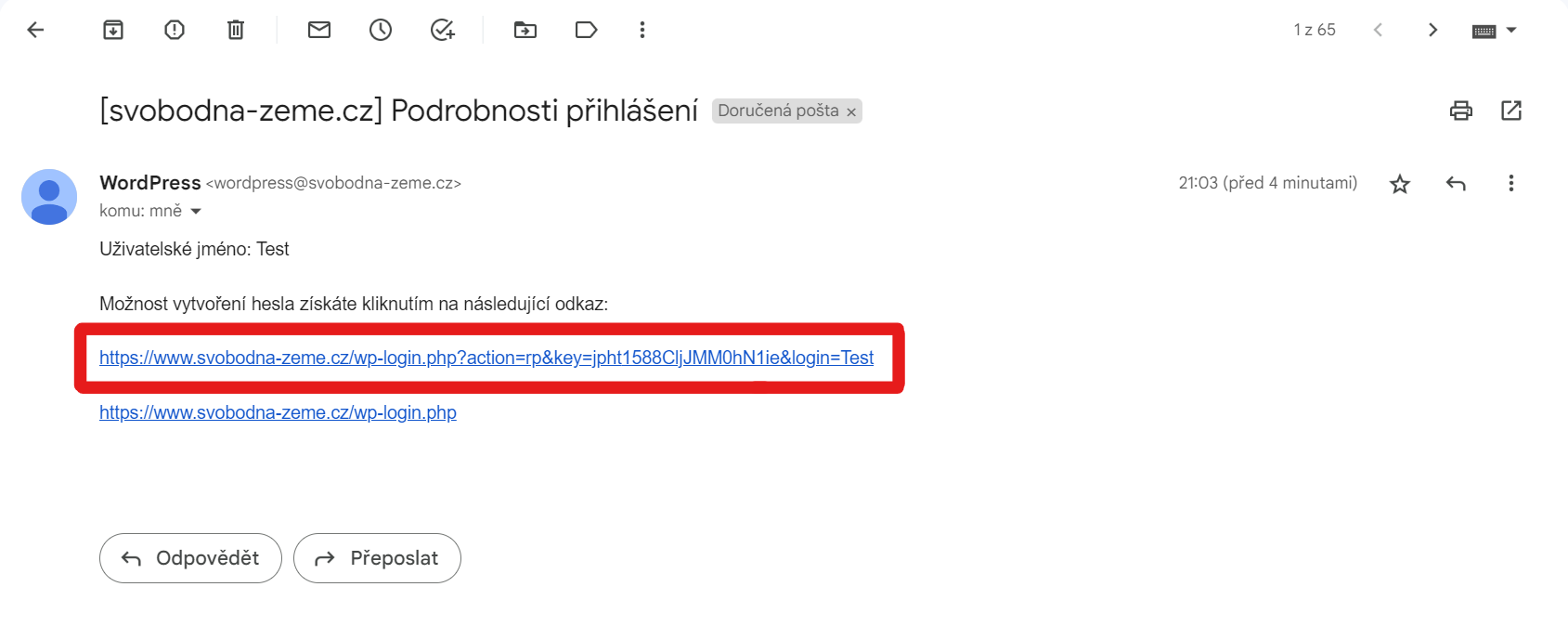Snooze email with clock icon
The image size is (1568, 639).
(381, 30)
